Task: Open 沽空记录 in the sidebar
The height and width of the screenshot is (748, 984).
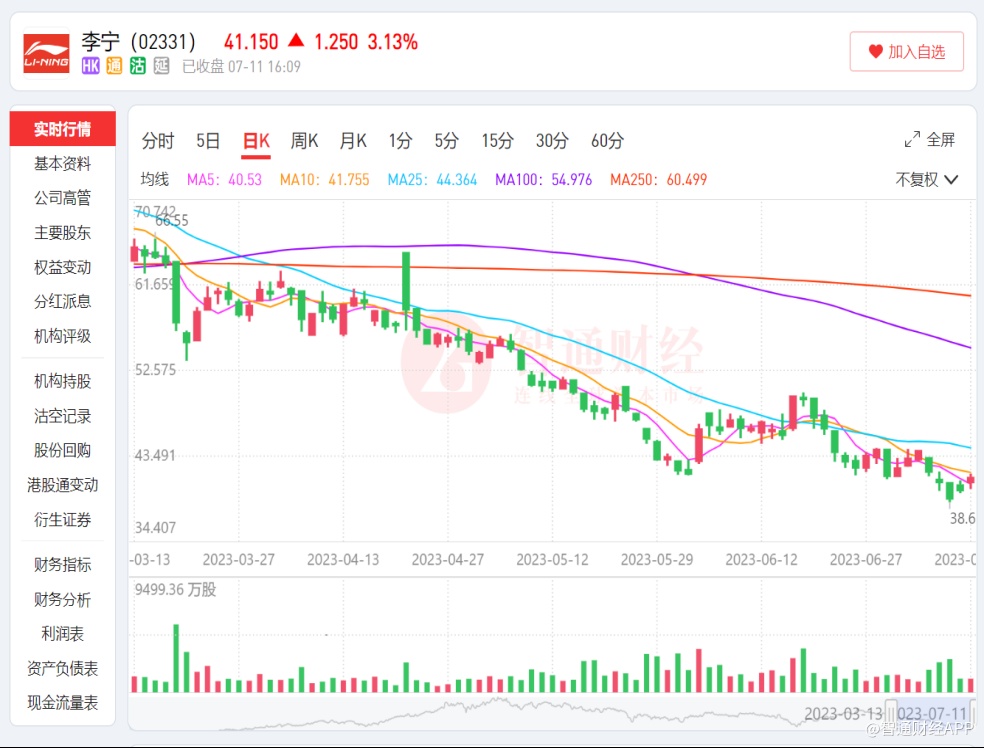Action: 63,416
